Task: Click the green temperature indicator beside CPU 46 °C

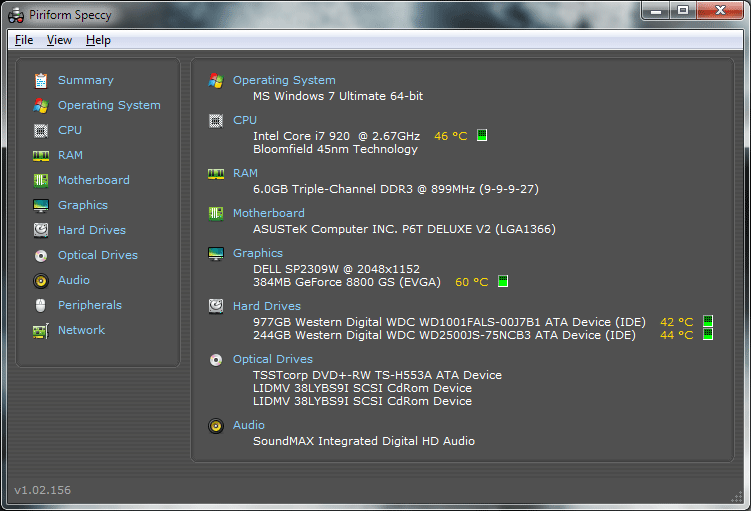Action: click(x=482, y=135)
